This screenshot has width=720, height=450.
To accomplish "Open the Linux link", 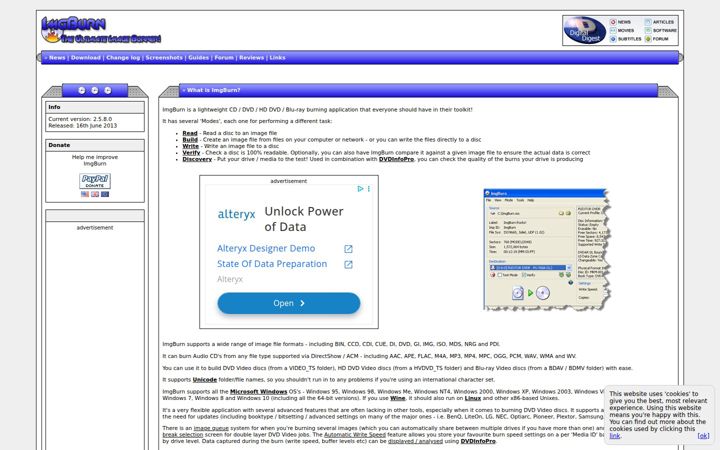I will click(x=472, y=398).
